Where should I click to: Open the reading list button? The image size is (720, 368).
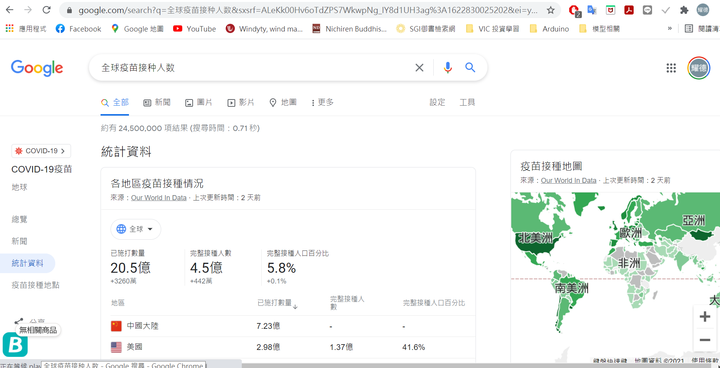tap(702, 28)
